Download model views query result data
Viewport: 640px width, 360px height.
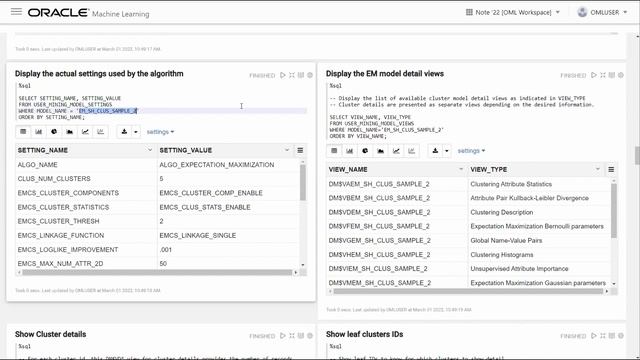[435, 151]
